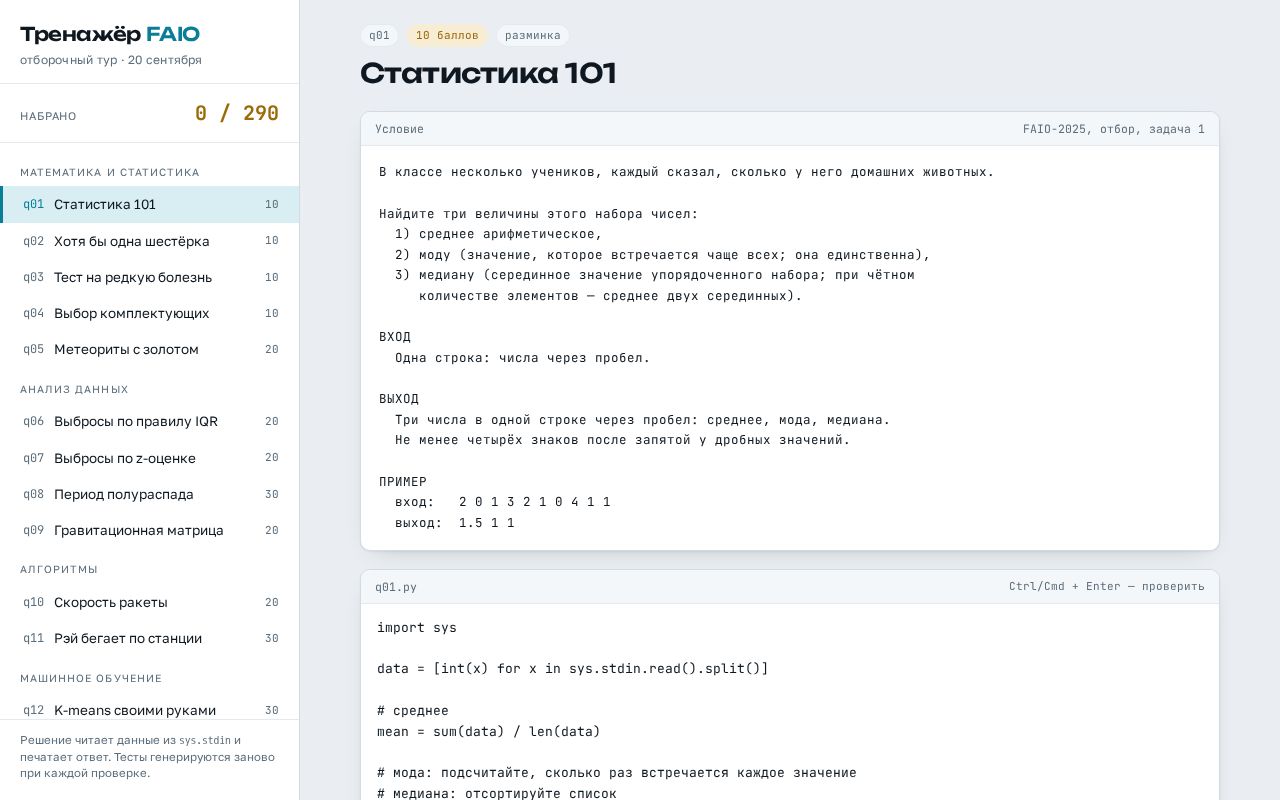
Task: Click the Тренажёр FAIO logo title
Action: 110,35
